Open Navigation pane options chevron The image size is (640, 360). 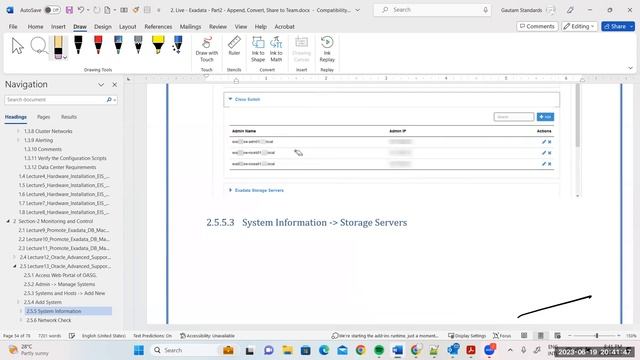click(x=101, y=85)
